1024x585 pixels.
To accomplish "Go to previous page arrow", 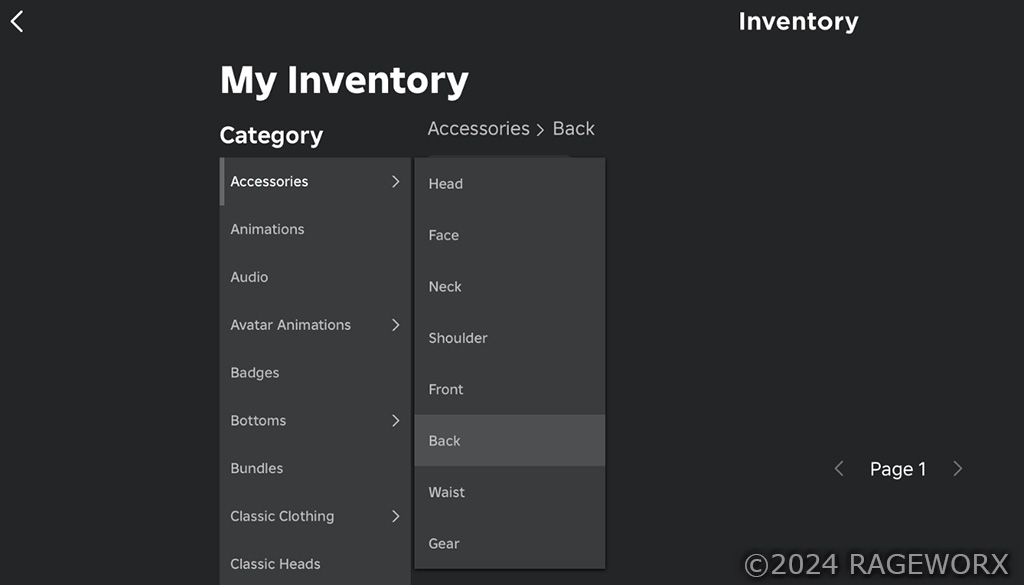I will pos(839,469).
